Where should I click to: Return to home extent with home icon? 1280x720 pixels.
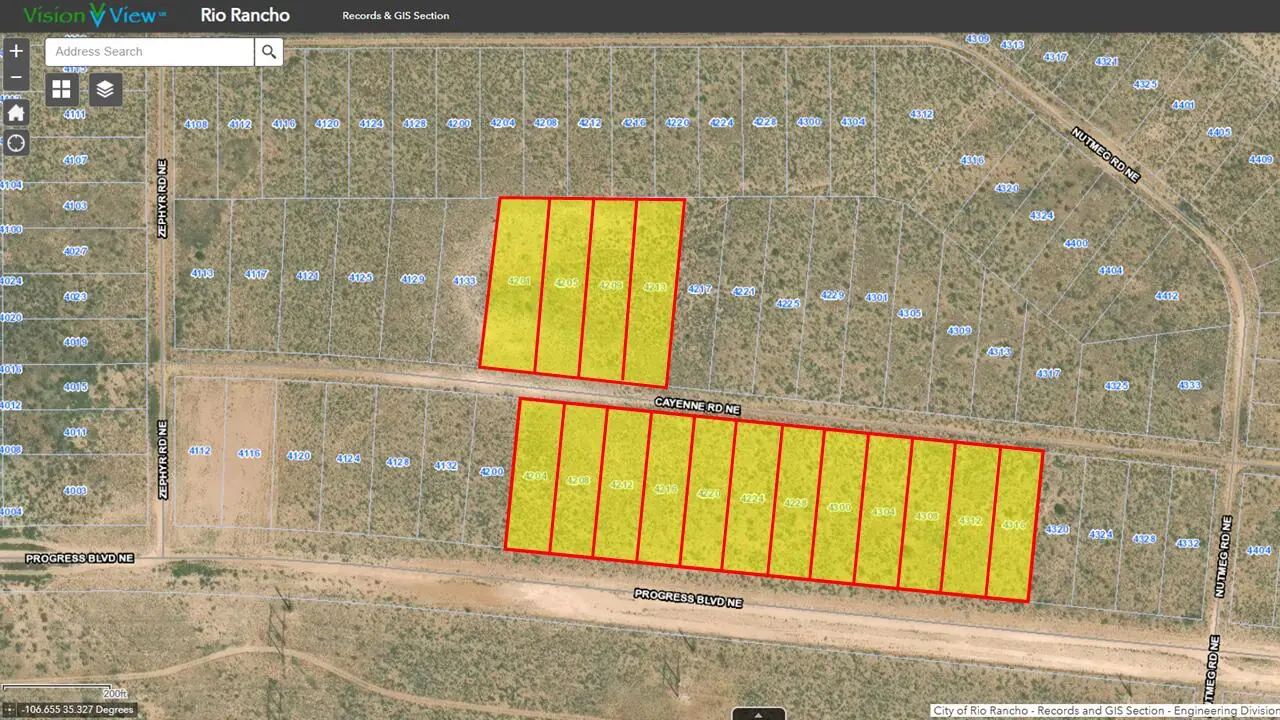click(x=15, y=113)
